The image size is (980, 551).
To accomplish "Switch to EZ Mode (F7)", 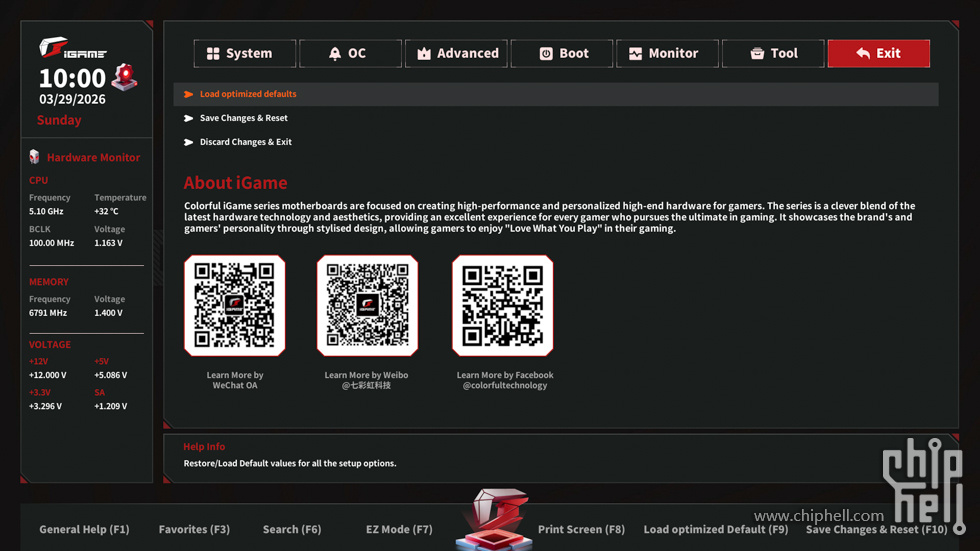I will (x=399, y=529).
